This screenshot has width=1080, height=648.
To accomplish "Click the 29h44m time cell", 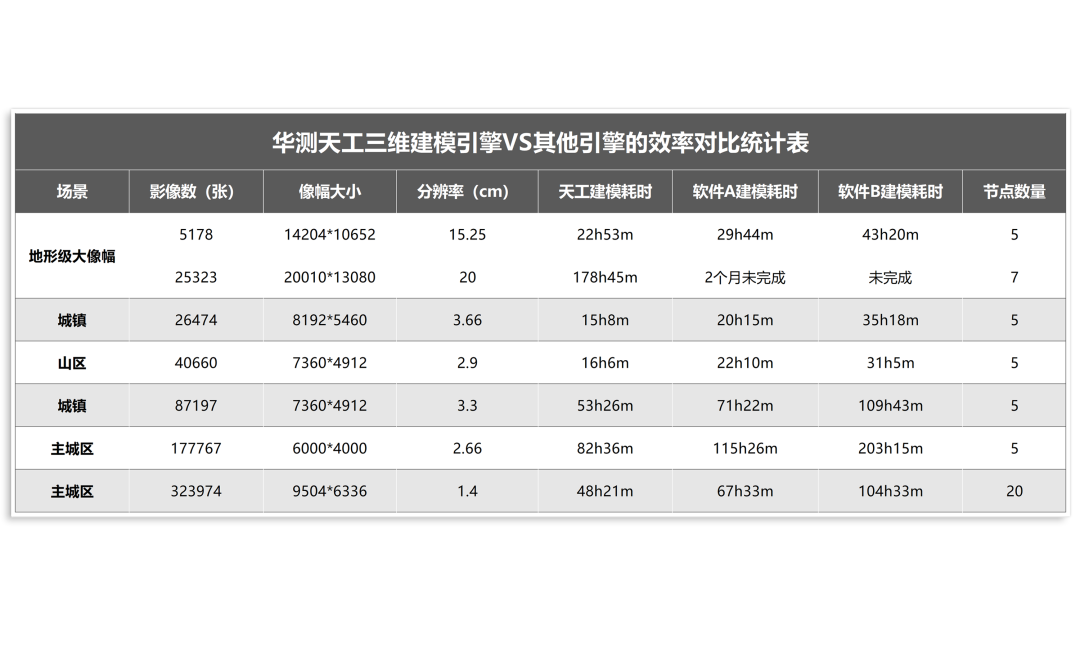I will pyautogui.click(x=745, y=235).
